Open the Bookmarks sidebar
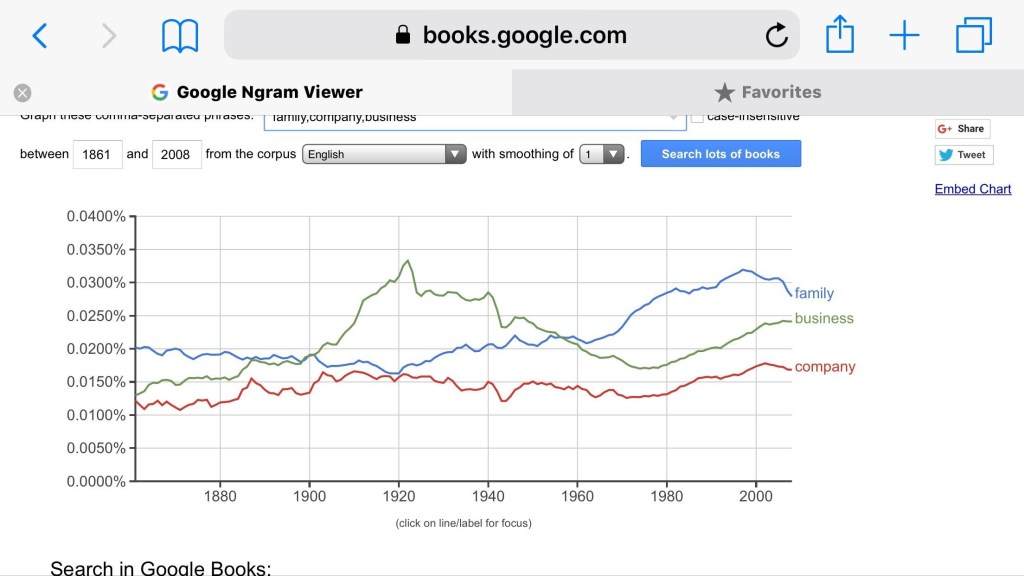Screen dimensions: 1024x576 [x=178, y=35]
